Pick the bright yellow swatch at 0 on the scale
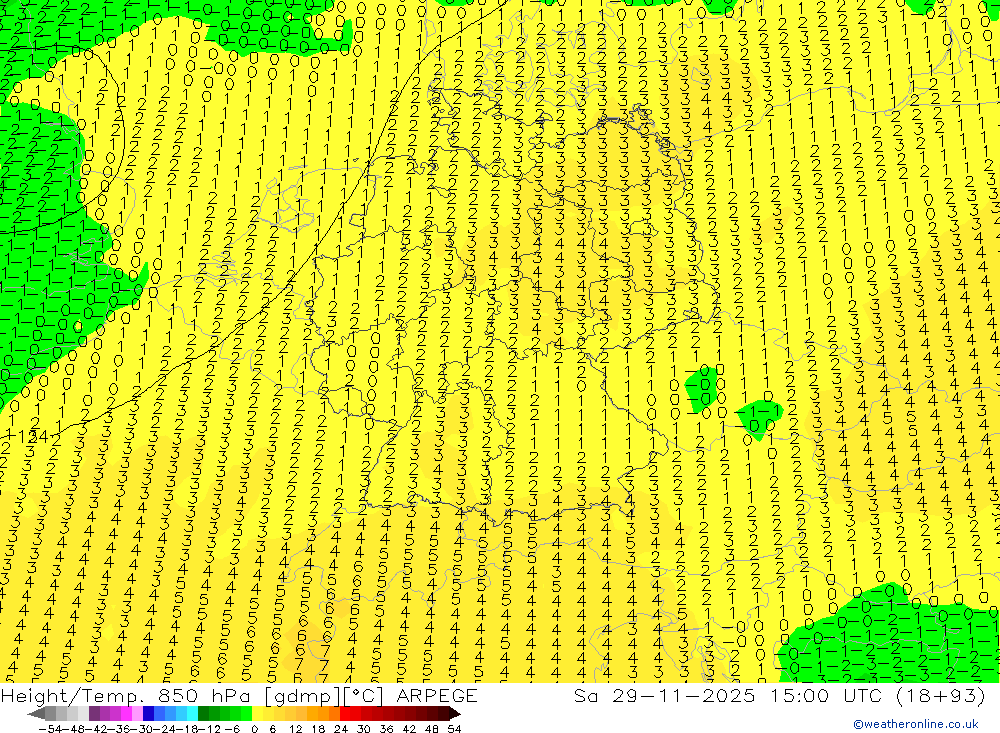Viewport: 1000px width, 733px height. tap(257, 713)
